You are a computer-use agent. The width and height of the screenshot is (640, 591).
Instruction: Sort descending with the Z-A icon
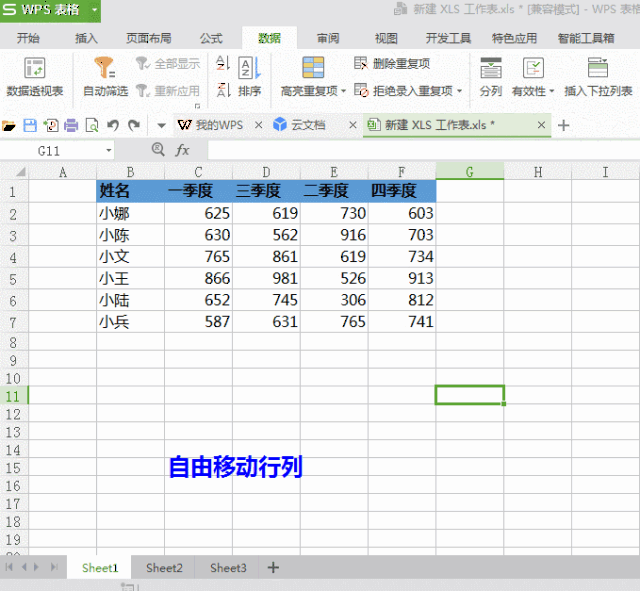click(x=223, y=90)
